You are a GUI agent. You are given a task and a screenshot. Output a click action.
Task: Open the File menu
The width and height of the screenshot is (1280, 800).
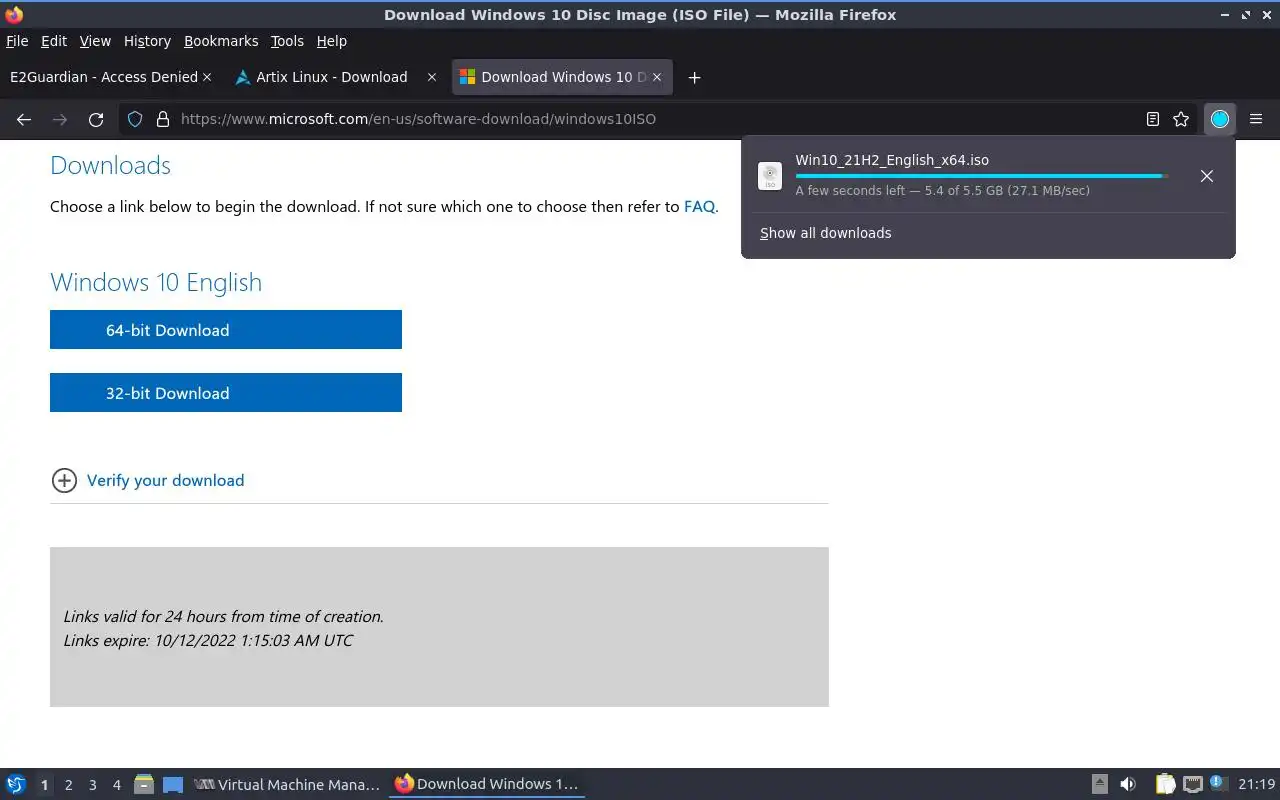(17, 41)
